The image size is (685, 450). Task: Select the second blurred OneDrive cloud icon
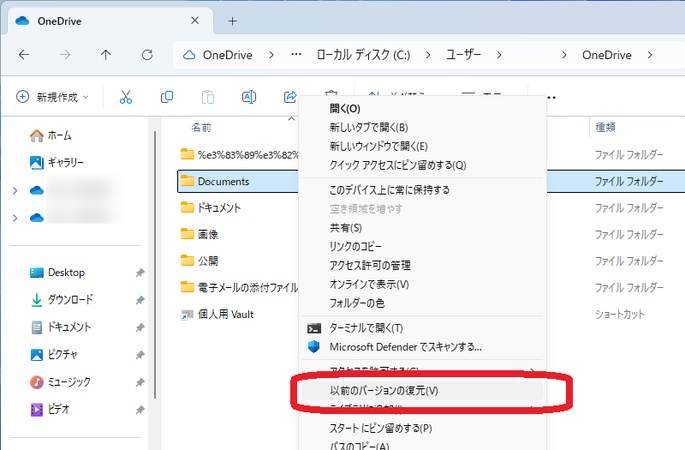[x=37, y=218]
